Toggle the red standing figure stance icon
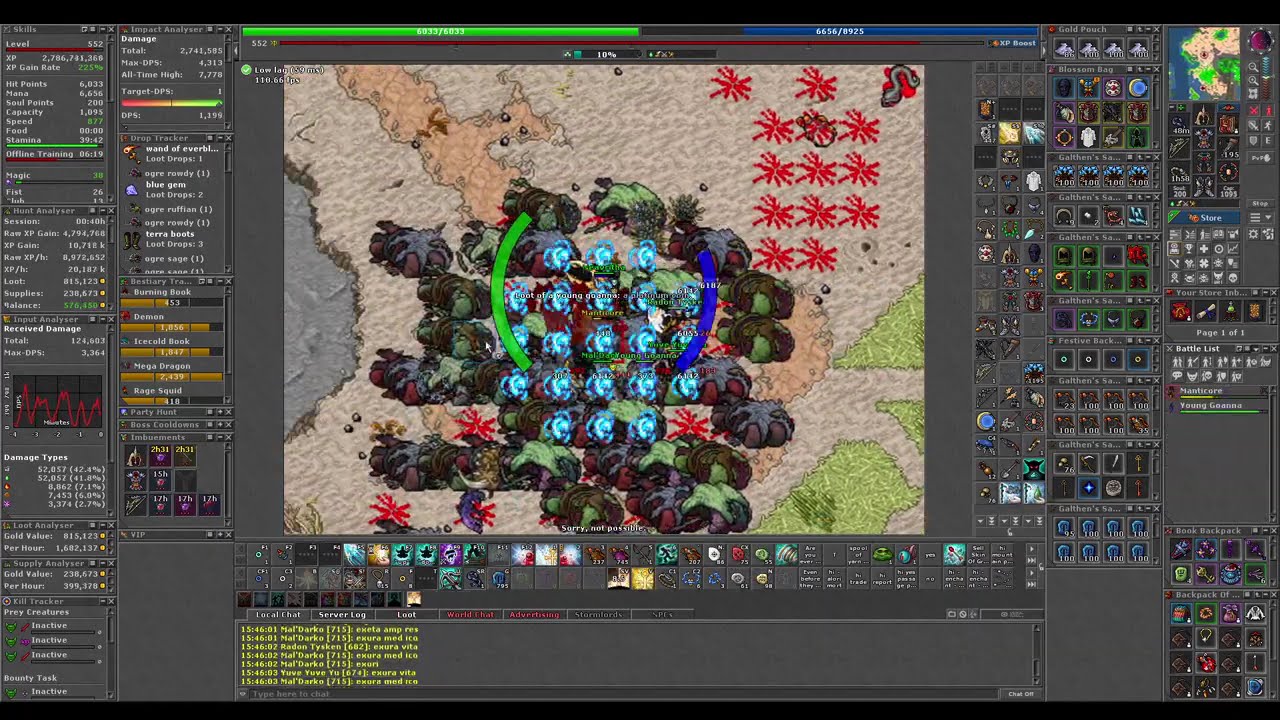This screenshot has width=1280, height=720. pos(1269,110)
